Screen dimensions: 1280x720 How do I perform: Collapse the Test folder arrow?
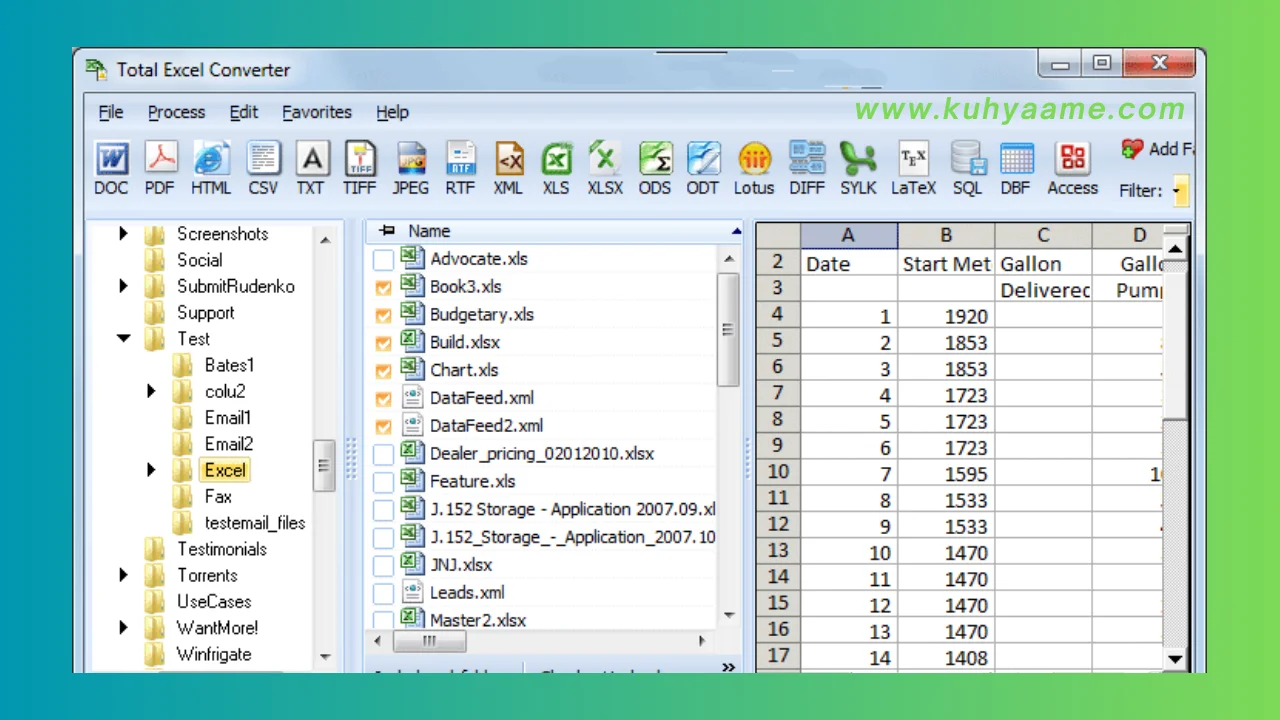tap(123, 339)
